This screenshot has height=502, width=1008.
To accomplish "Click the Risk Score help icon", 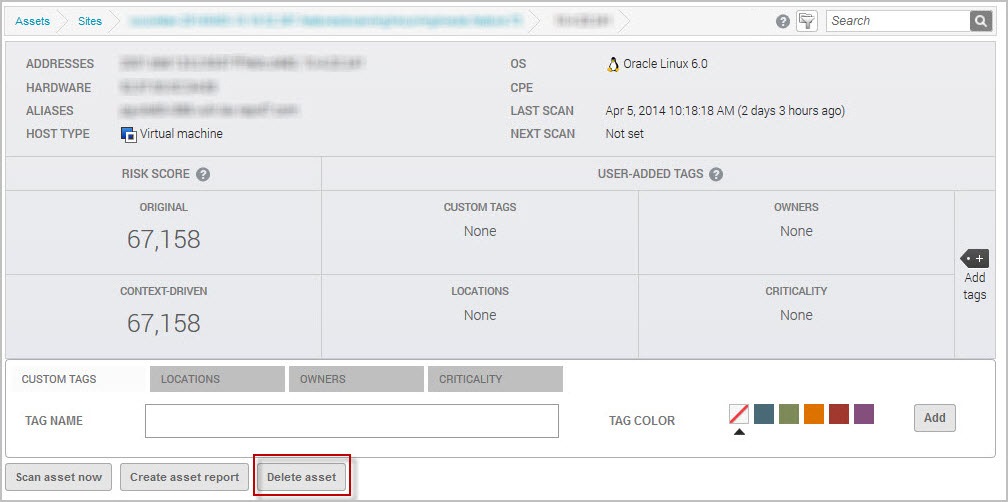I will coord(203,174).
